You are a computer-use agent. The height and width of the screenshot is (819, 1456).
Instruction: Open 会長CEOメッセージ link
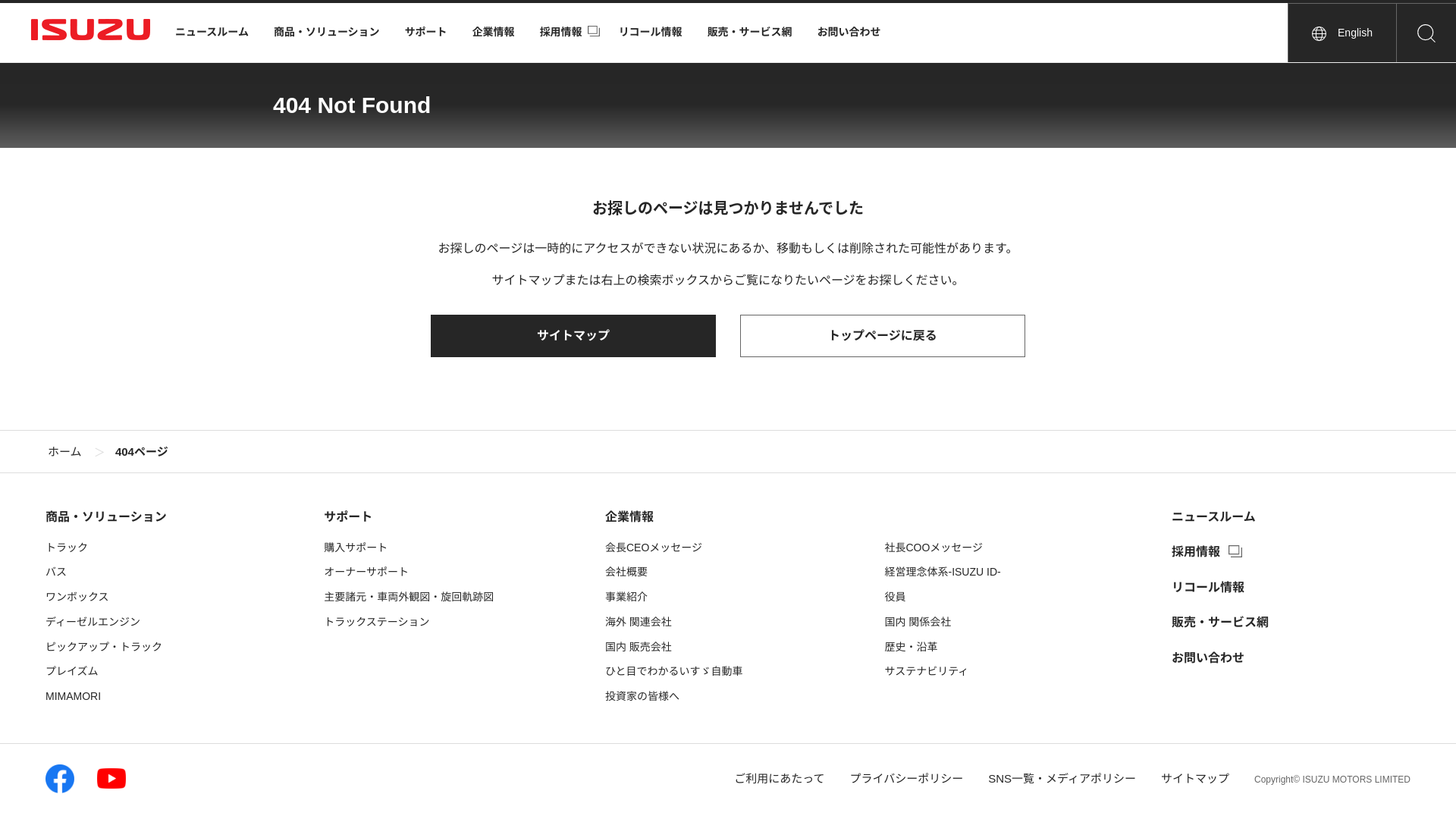click(654, 548)
